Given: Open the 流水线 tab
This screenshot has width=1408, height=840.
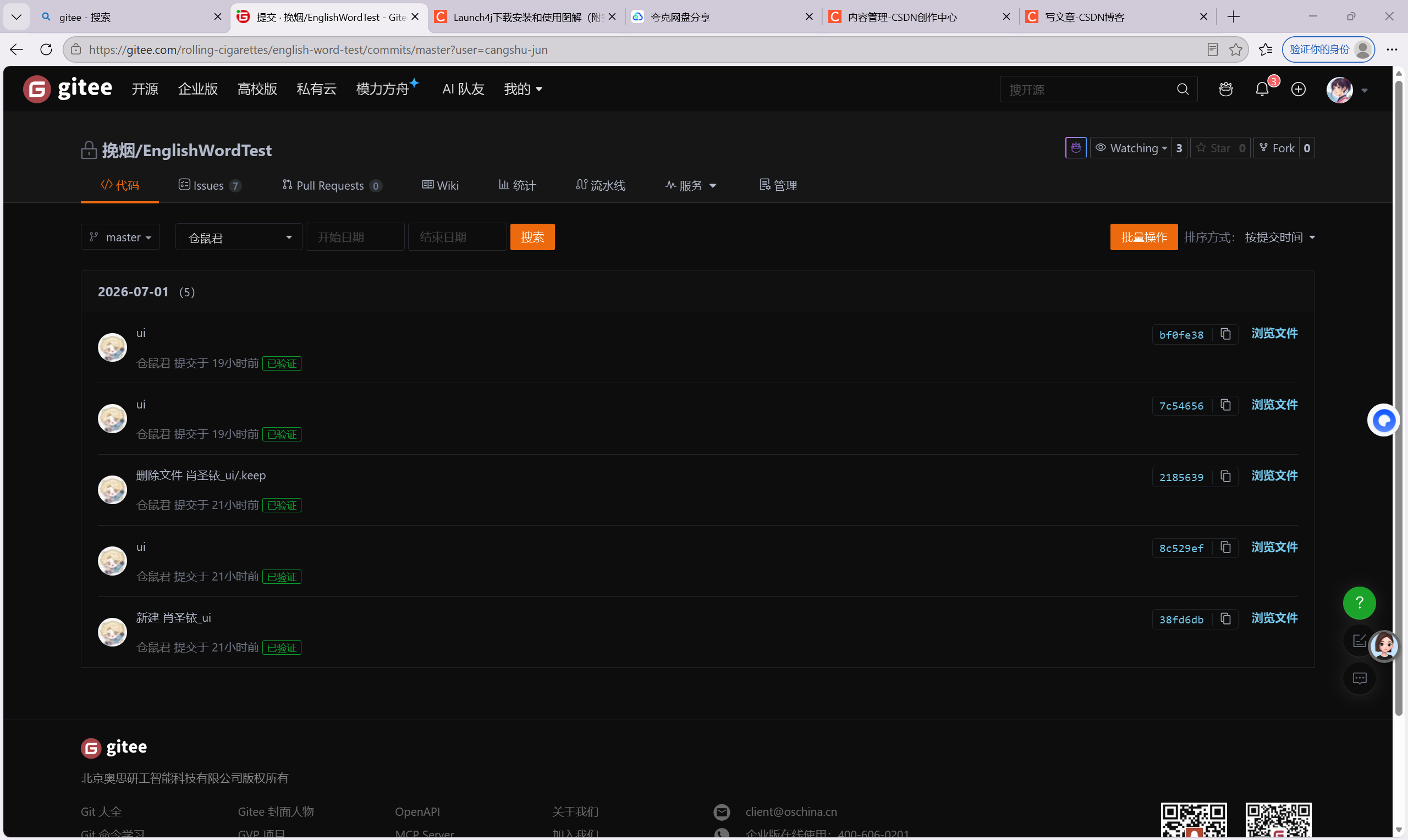Looking at the screenshot, I should tap(600, 185).
